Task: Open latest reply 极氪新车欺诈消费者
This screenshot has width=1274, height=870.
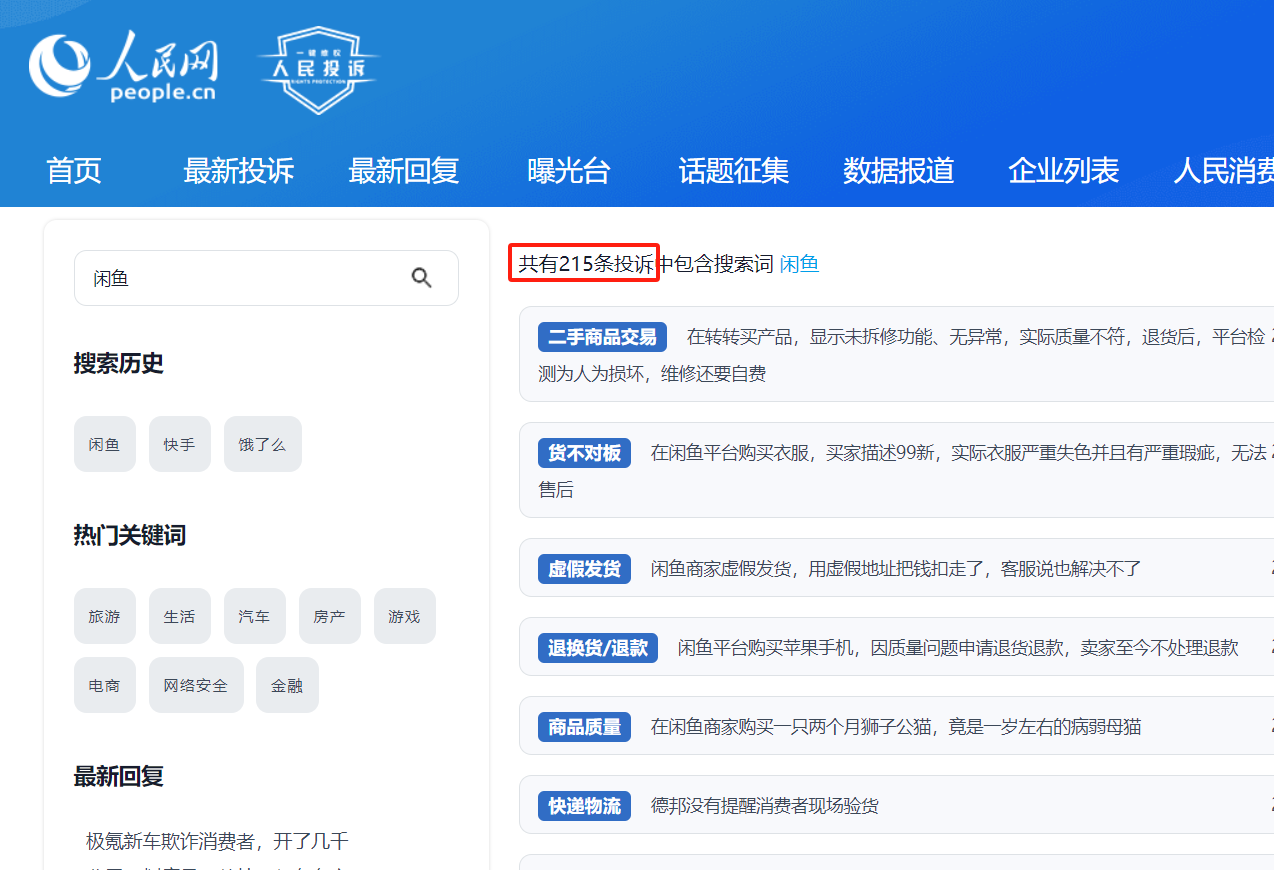Action: click(x=217, y=841)
